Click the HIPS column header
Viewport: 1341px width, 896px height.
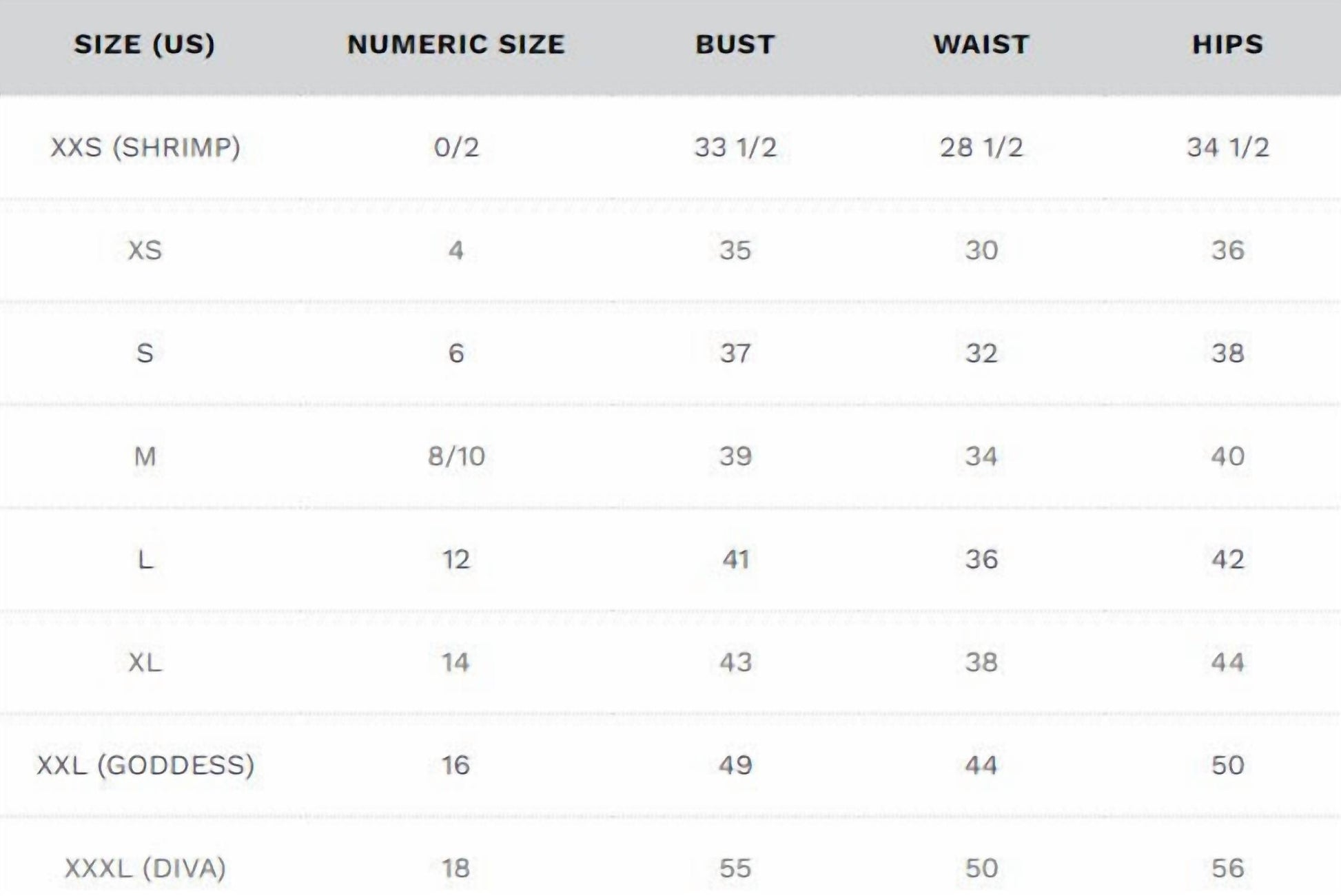(1227, 45)
